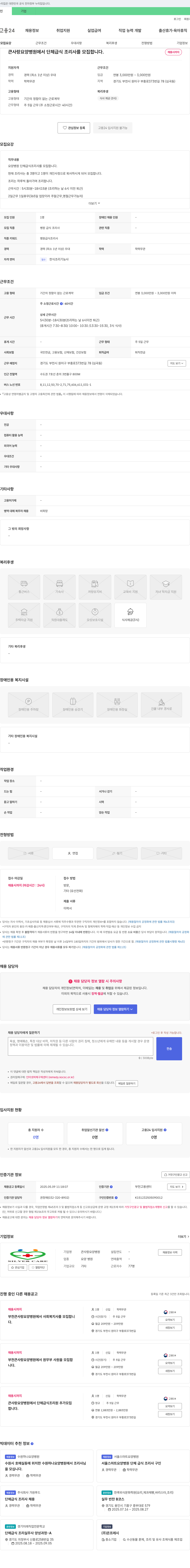Expand 채용 담당자 정보 열람하기 dropdown
Screen dimensions: 190x1568
(115, 1009)
